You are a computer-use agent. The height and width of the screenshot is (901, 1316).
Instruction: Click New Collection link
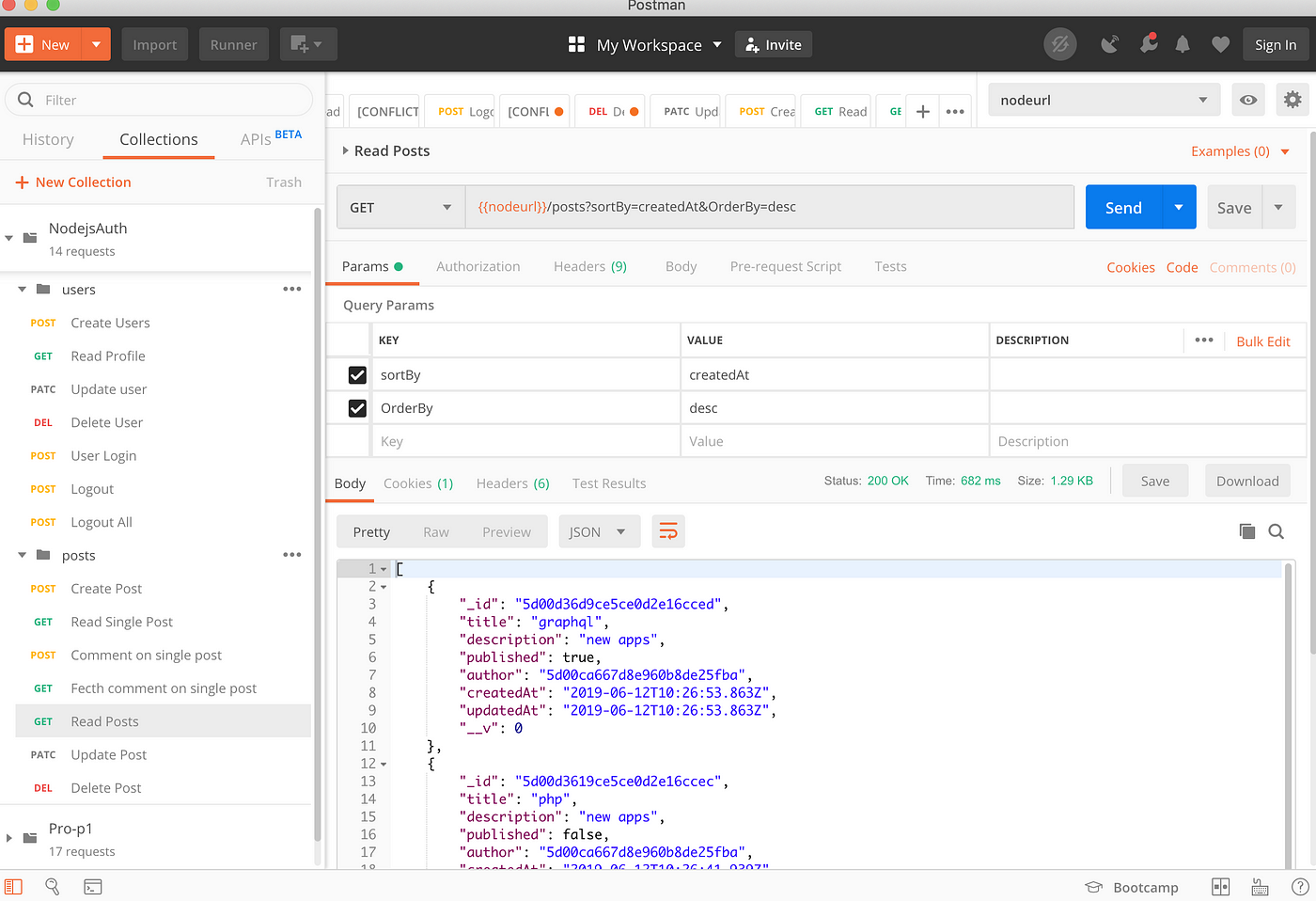click(x=73, y=182)
